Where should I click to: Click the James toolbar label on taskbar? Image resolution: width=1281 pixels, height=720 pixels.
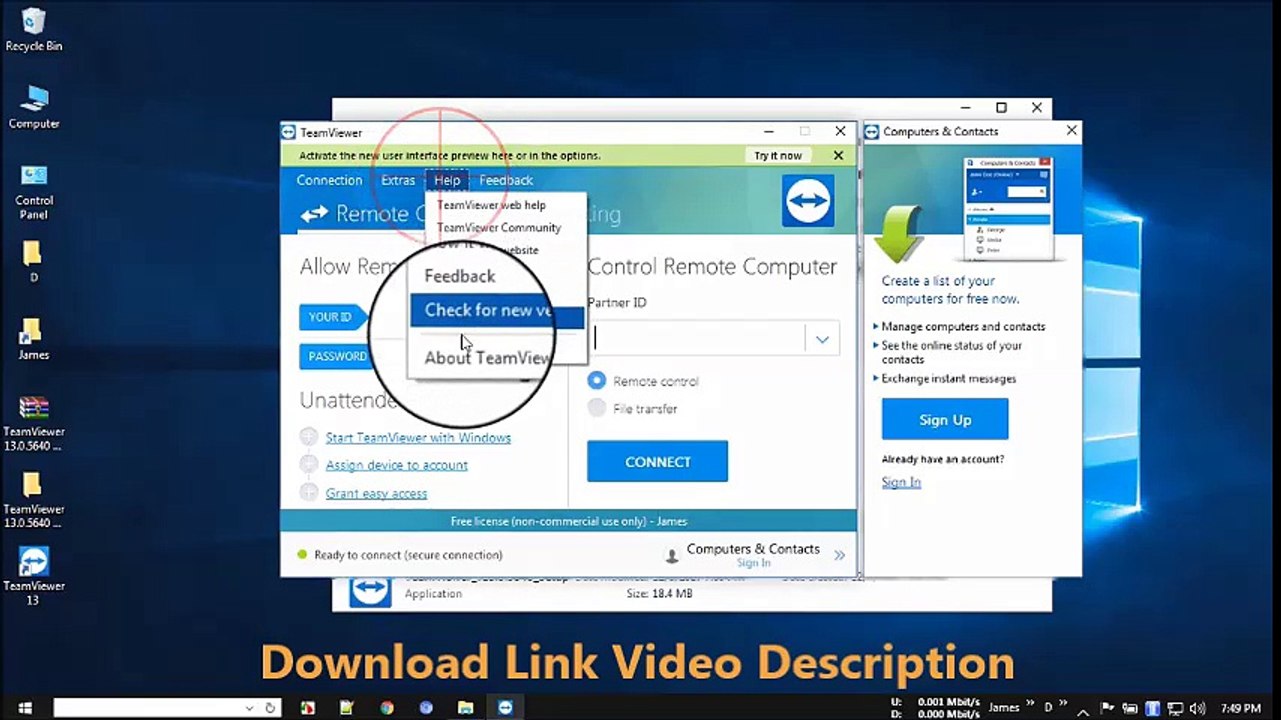[1004, 707]
